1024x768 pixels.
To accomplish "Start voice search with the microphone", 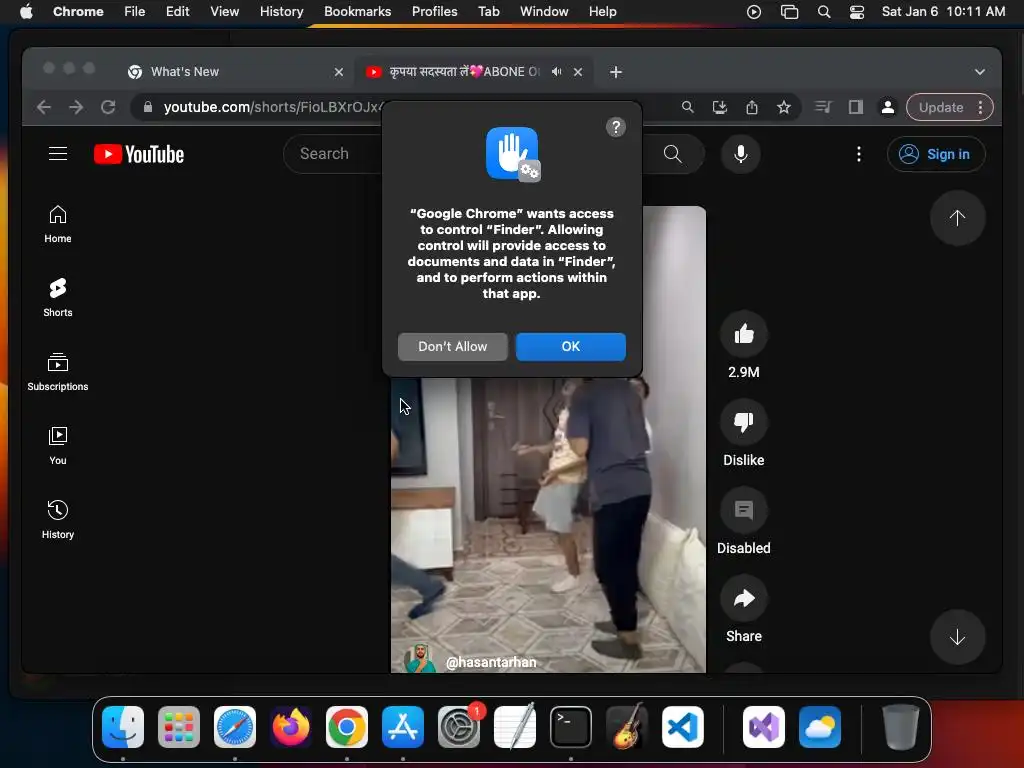I will coord(741,154).
